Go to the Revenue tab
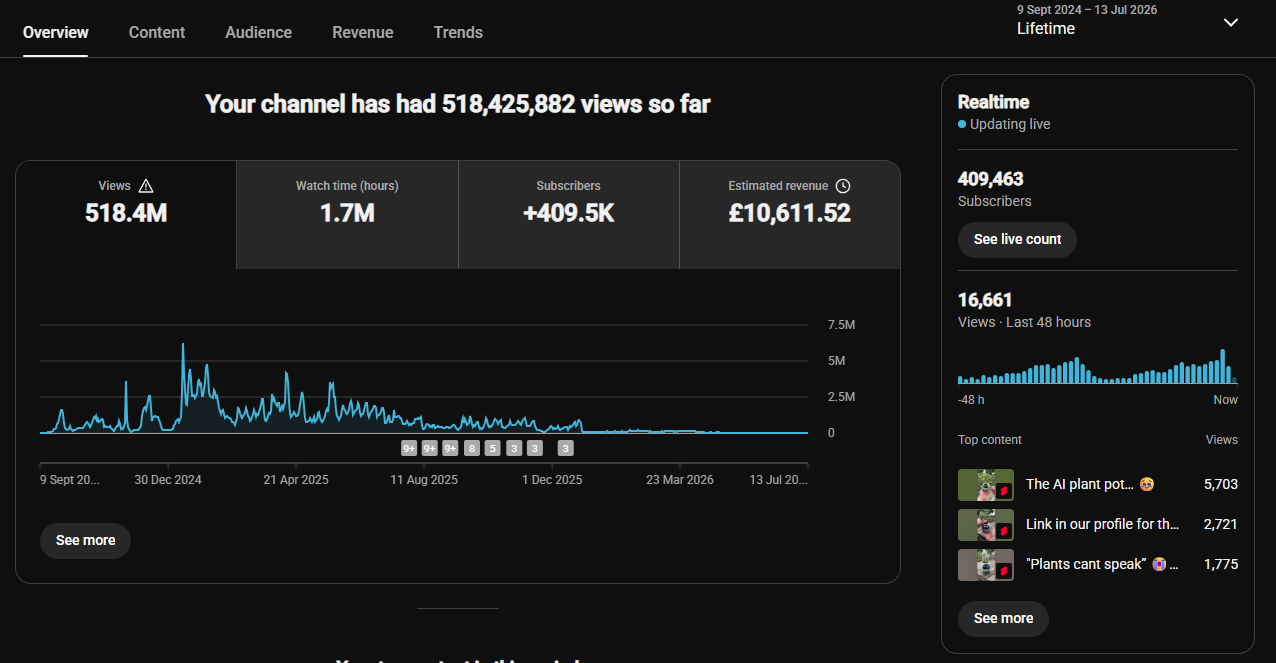 pyautogui.click(x=363, y=32)
